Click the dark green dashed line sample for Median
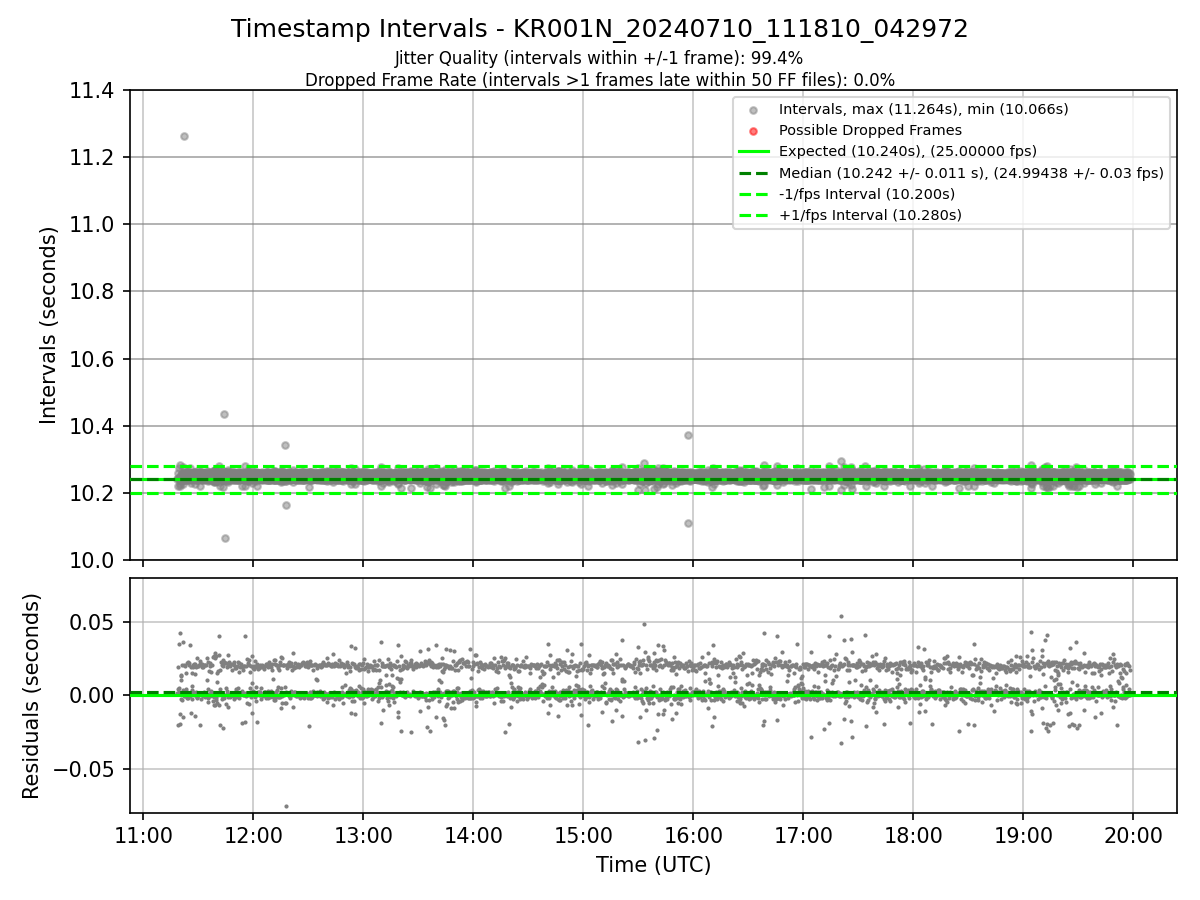The height and width of the screenshot is (900, 1200). tap(754, 173)
